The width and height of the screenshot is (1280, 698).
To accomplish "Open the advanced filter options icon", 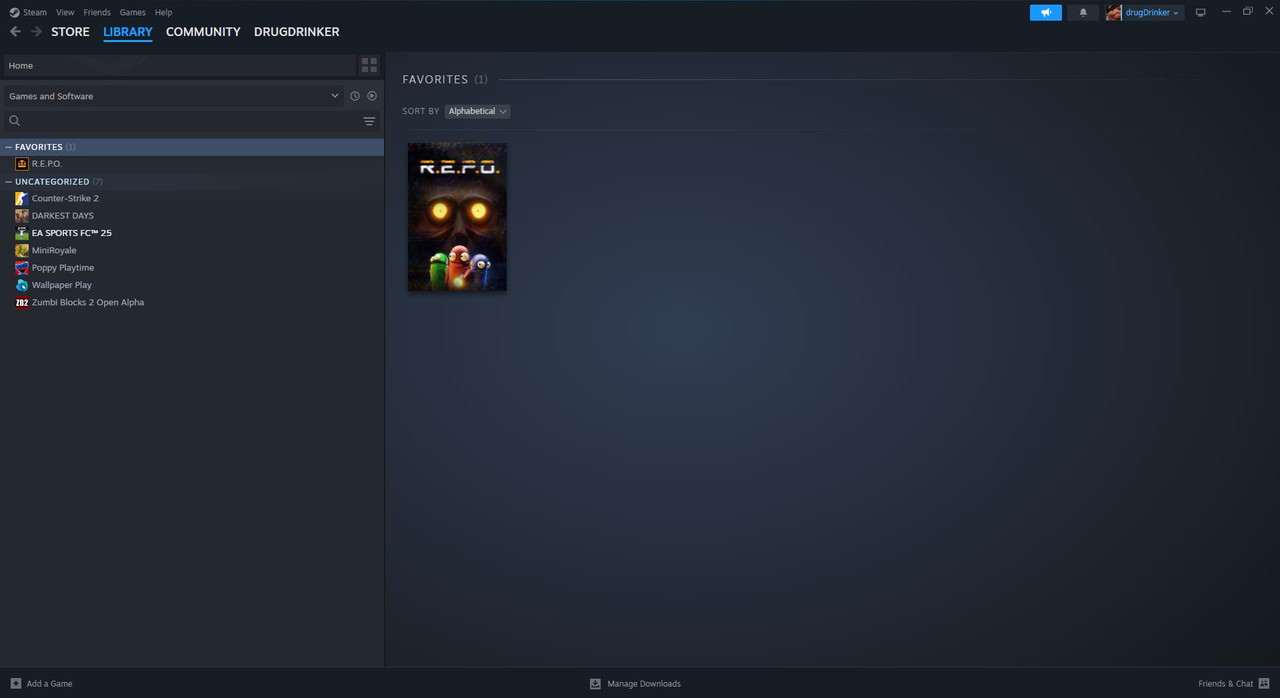I will pyautogui.click(x=369, y=121).
